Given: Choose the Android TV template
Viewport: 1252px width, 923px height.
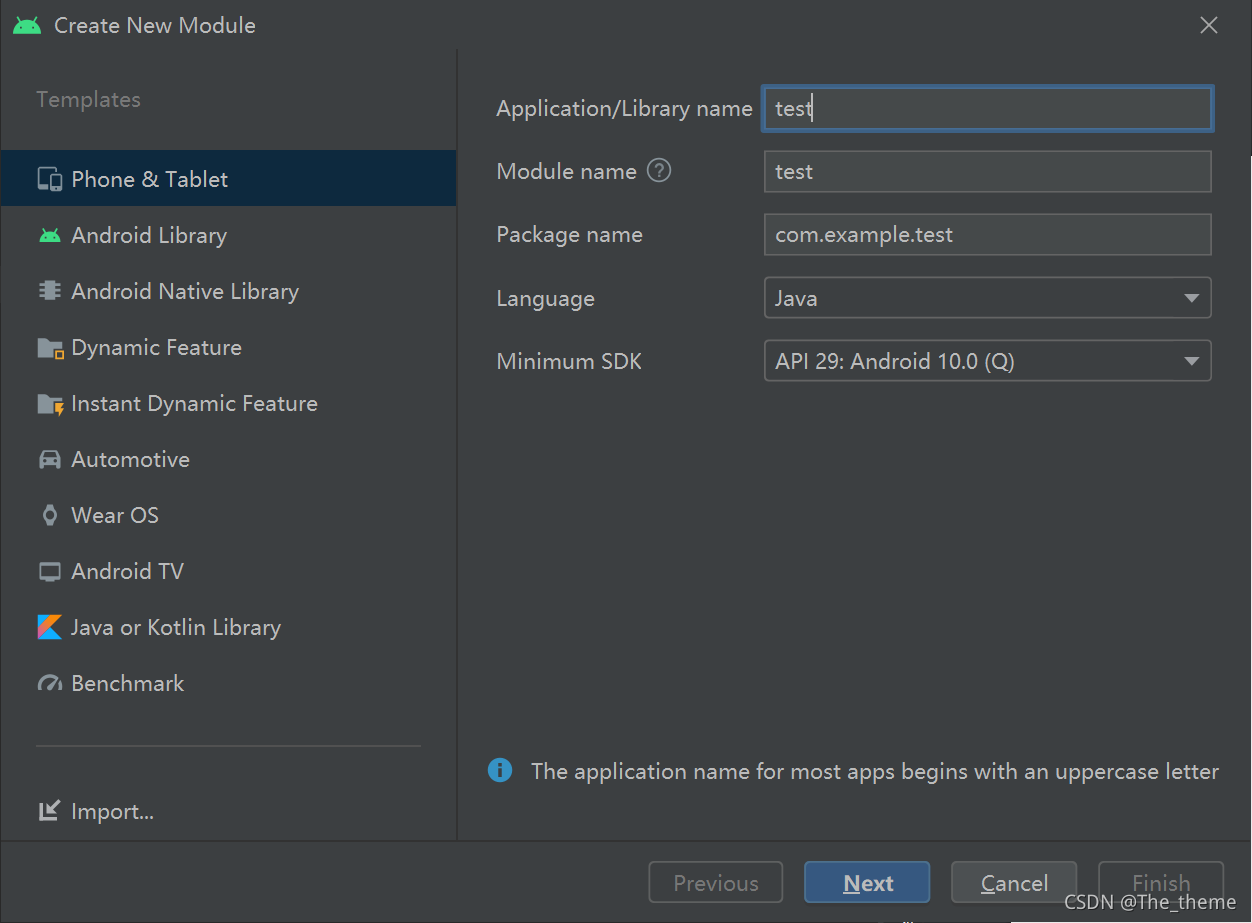Looking at the screenshot, I should click(228, 571).
